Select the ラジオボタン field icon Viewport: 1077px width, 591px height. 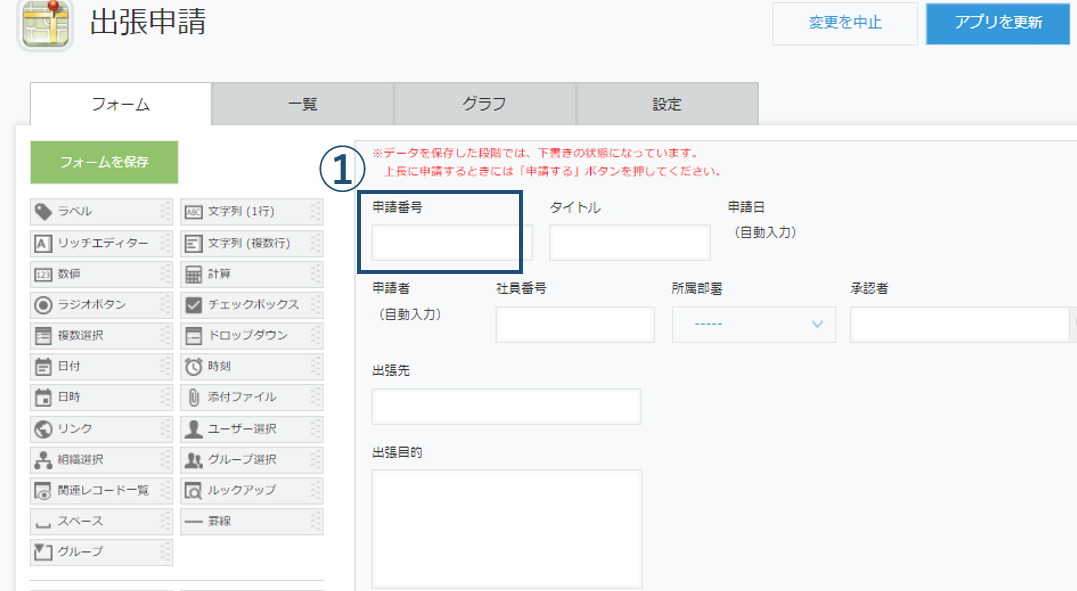click(x=43, y=304)
